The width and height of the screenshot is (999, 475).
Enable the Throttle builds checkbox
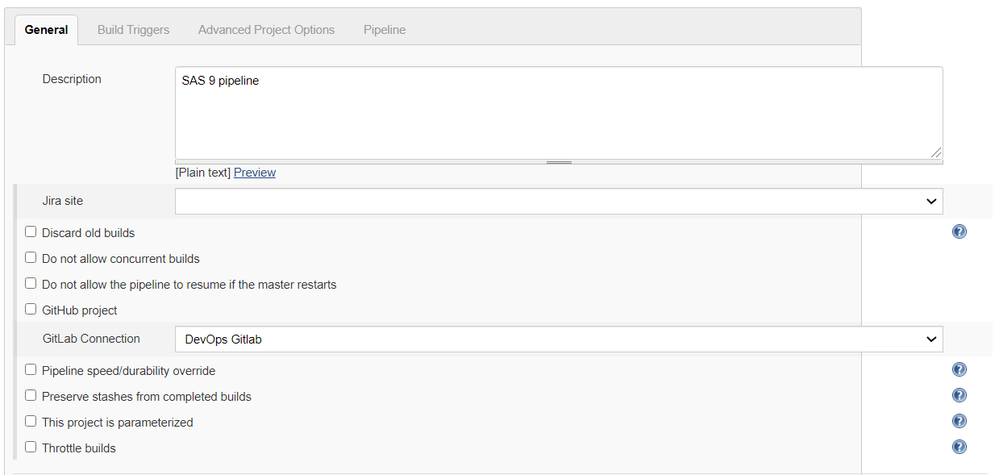pos(31,447)
